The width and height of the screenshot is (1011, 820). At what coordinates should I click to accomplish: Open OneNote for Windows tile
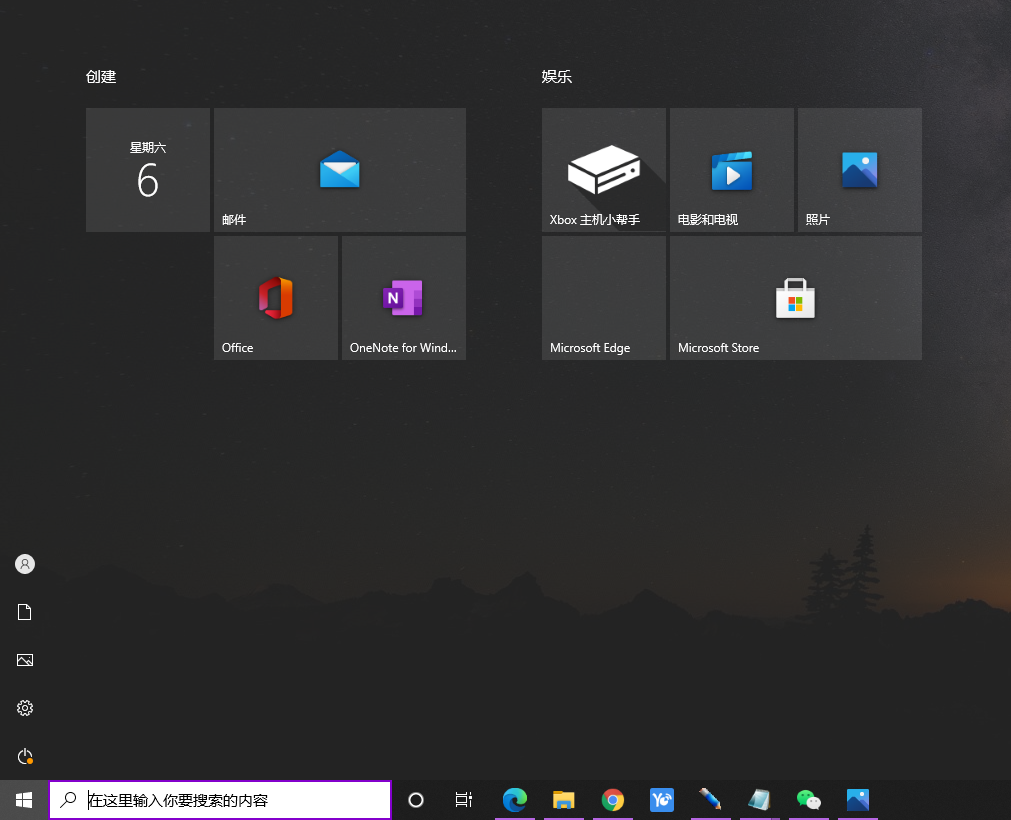pos(404,298)
